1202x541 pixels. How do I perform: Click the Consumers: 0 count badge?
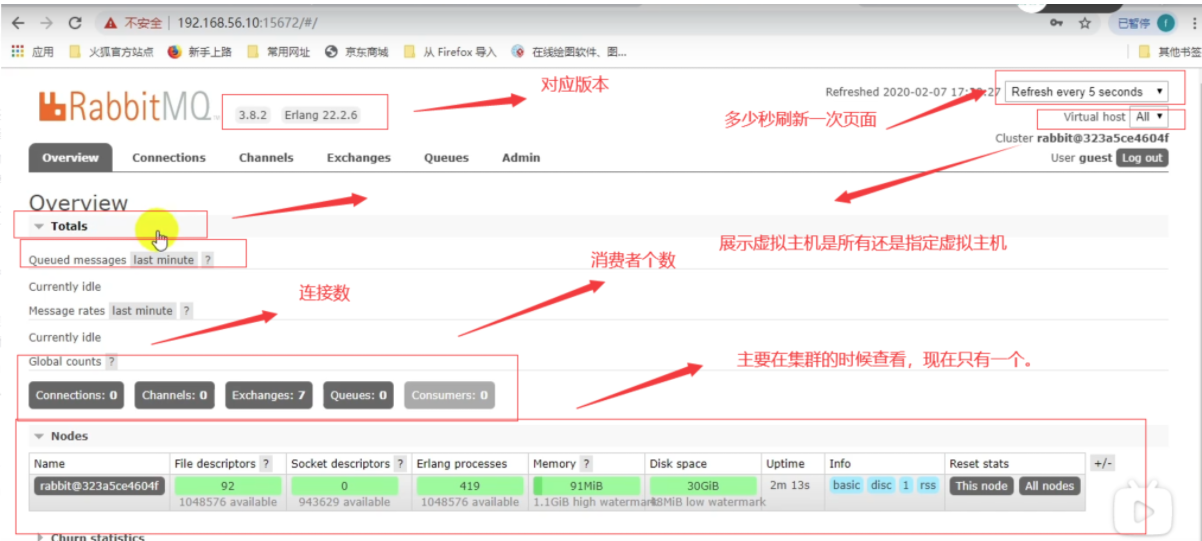(449, 395)
